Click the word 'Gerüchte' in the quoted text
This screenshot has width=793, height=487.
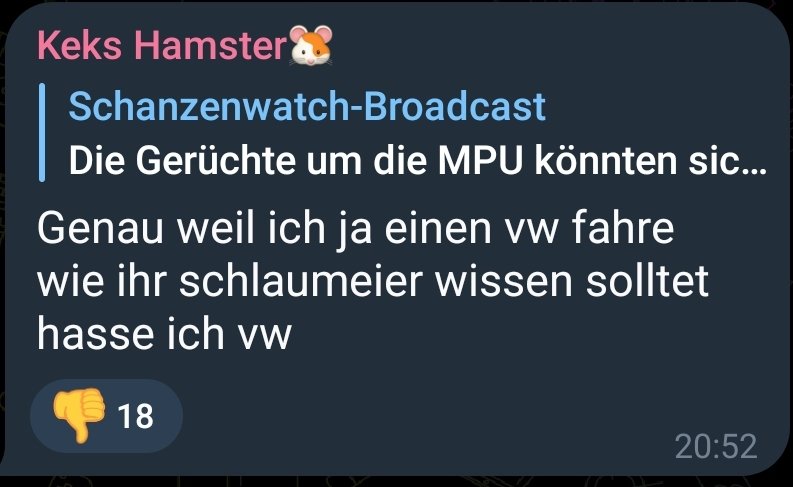(215, 161)
